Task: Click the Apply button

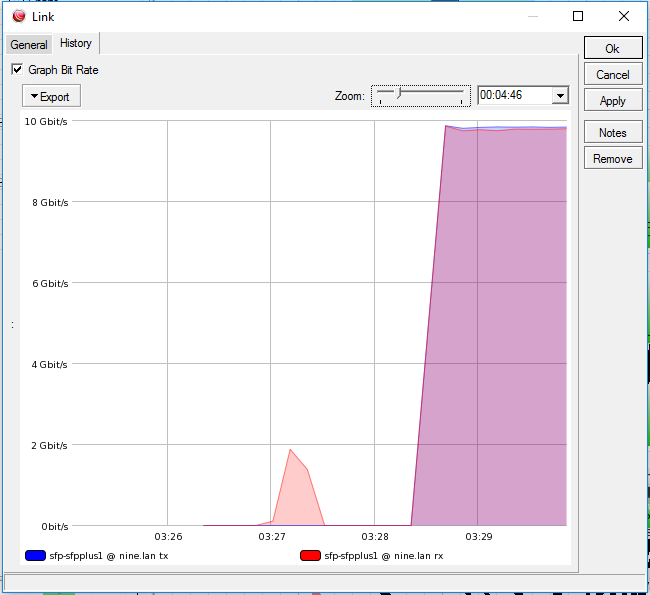Action: point(613,101)
